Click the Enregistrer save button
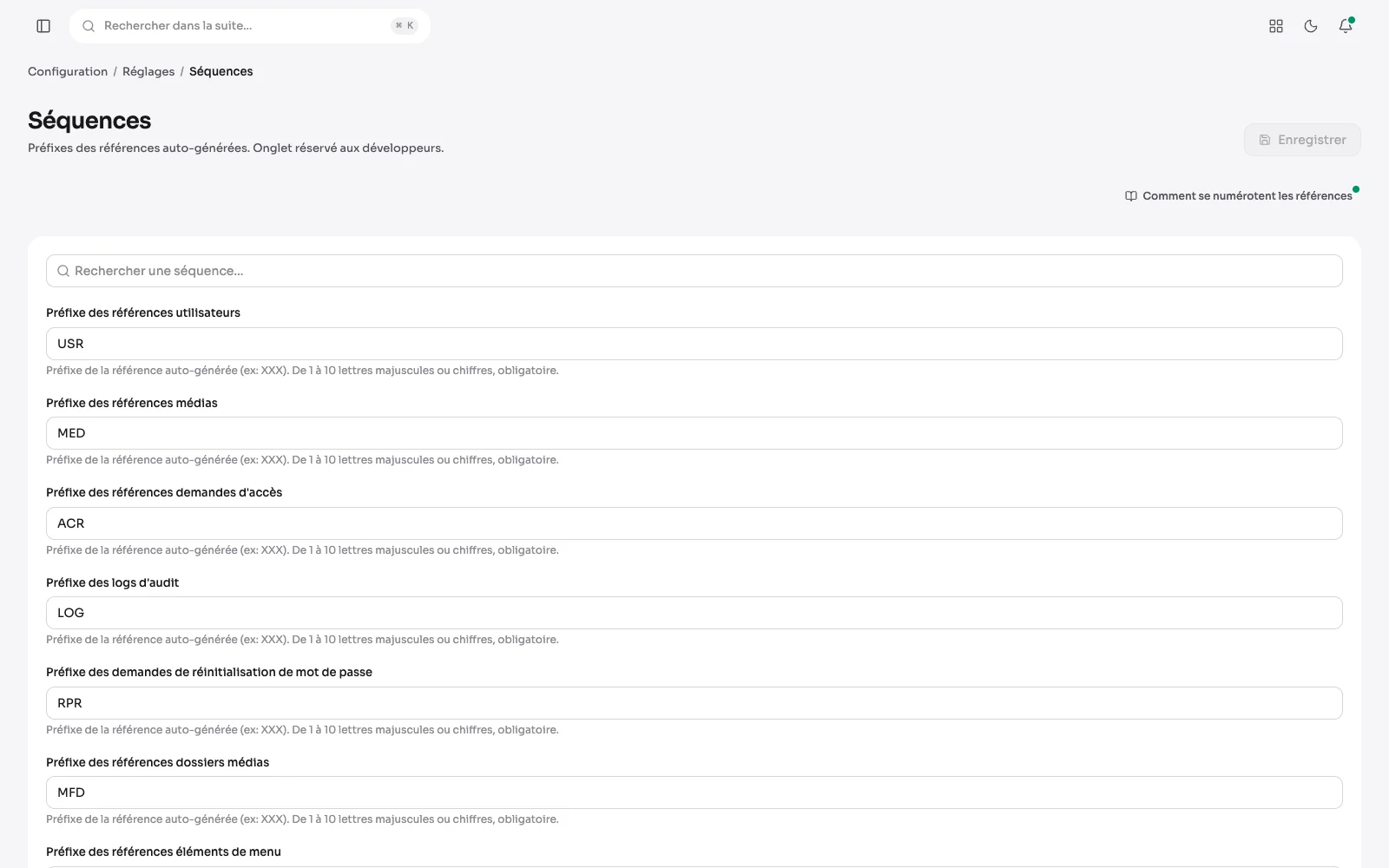 click(x=1302, y=140)
